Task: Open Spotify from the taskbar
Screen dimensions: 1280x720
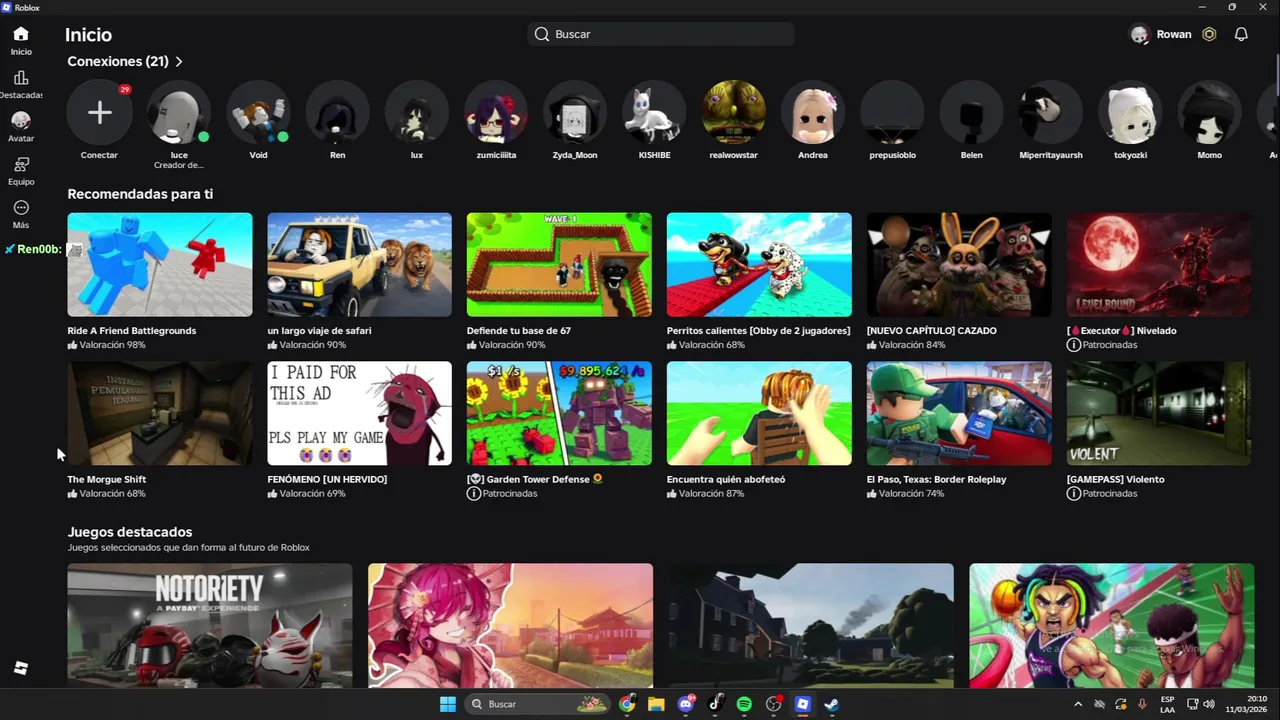Action: coord(744,704)
